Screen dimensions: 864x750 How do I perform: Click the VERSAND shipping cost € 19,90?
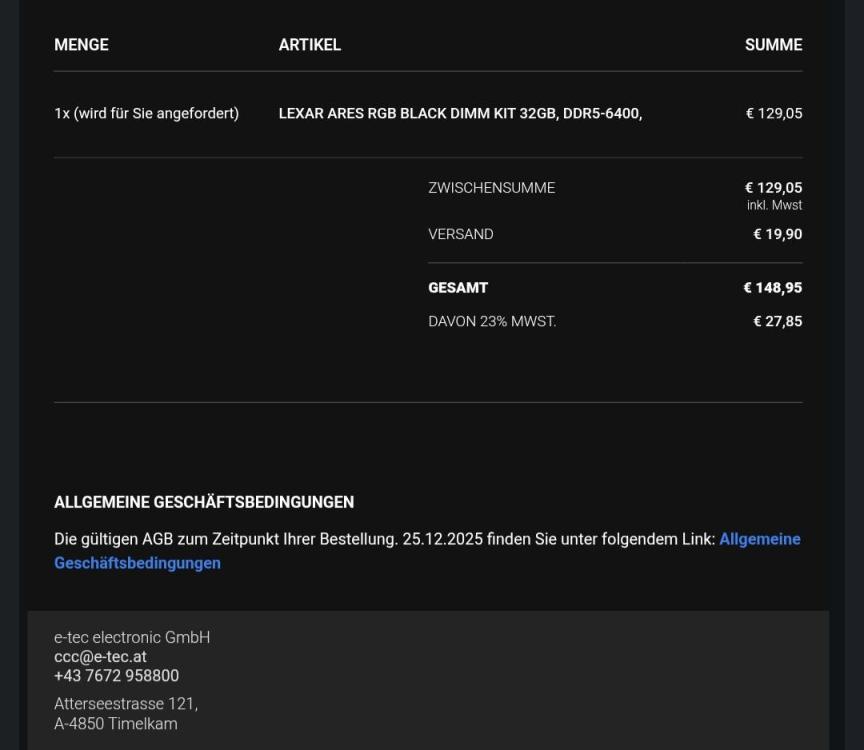(777, 234)
